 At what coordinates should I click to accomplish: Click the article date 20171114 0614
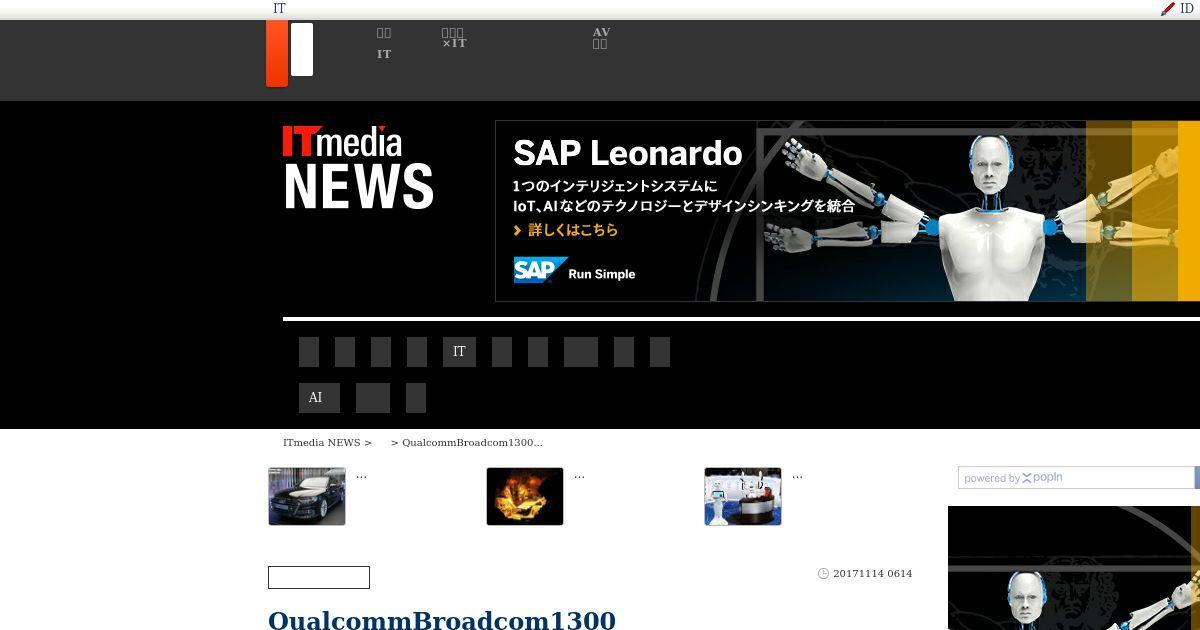[x=872, y=574]
